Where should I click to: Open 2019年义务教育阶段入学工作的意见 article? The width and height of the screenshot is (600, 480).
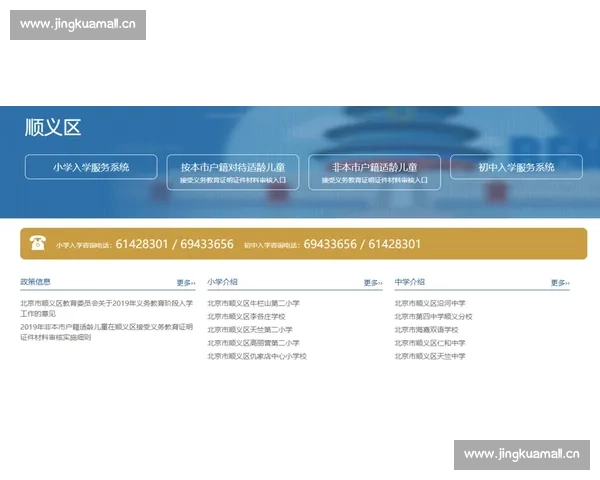pos(106,308)
